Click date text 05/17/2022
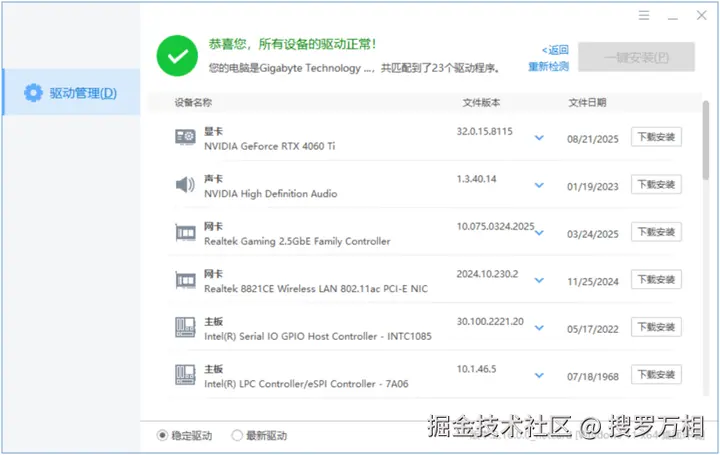 point(593,329)
